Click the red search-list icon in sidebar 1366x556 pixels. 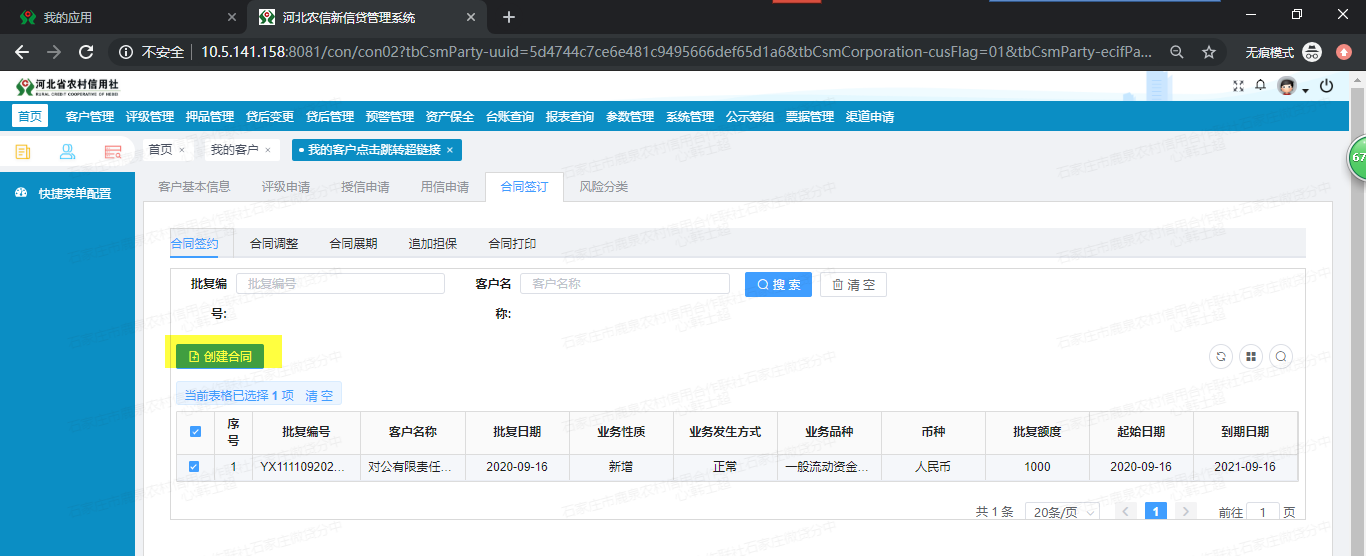point(113,152)
